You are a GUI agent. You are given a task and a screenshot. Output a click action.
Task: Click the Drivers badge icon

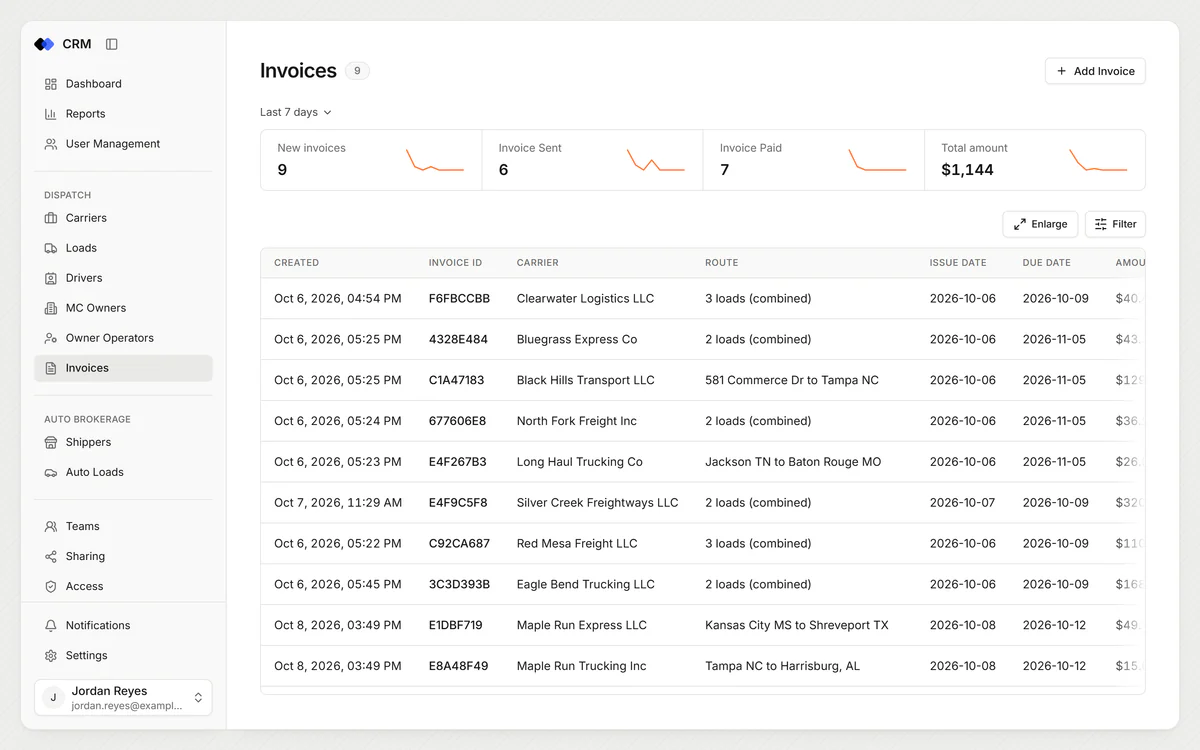pos(51,278)
